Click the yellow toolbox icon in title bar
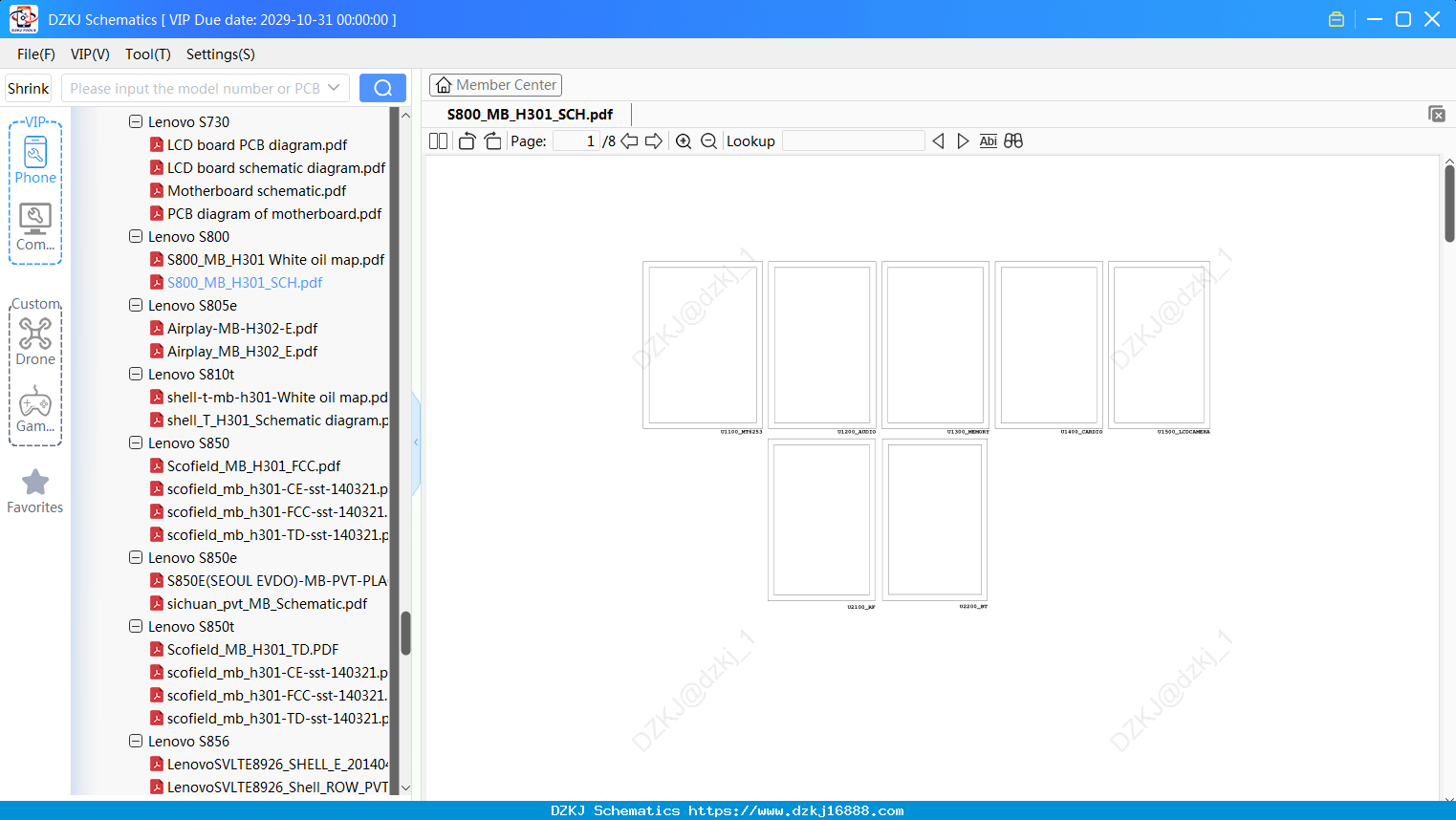This screenshot has width=1456, height=820. (1336, 19)
